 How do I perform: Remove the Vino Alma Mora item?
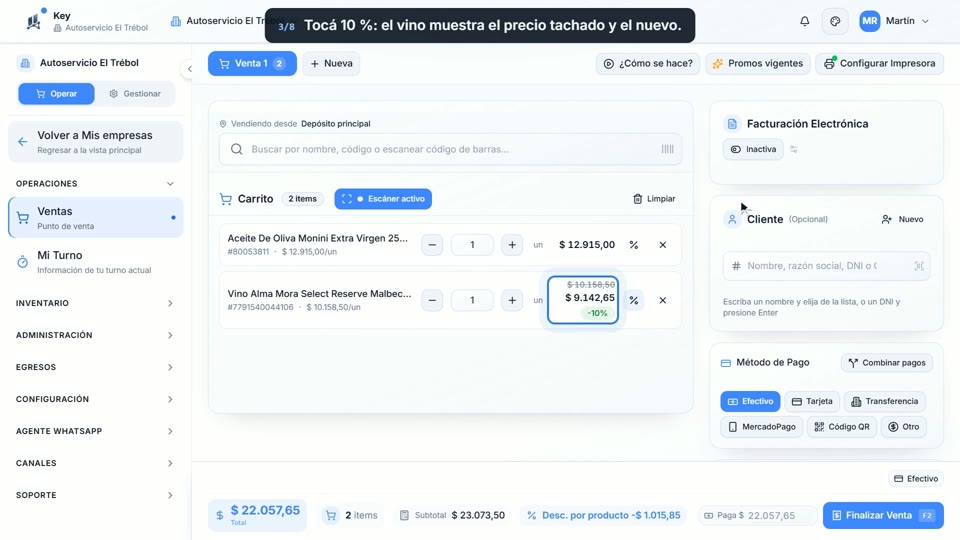[662, 301]
